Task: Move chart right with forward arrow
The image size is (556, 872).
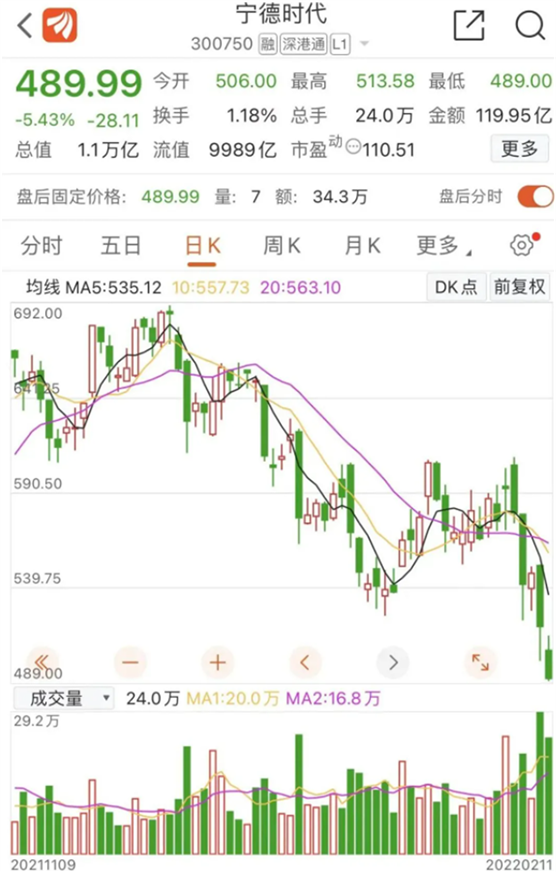Action: [393, 662]
